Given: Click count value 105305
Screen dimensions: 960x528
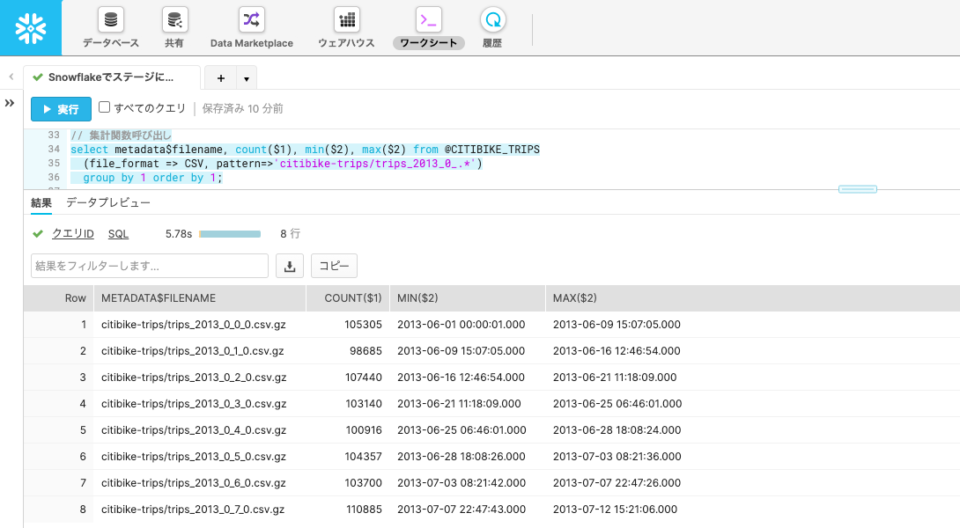Looking at the screenshot, I should (x=363, y=325).
